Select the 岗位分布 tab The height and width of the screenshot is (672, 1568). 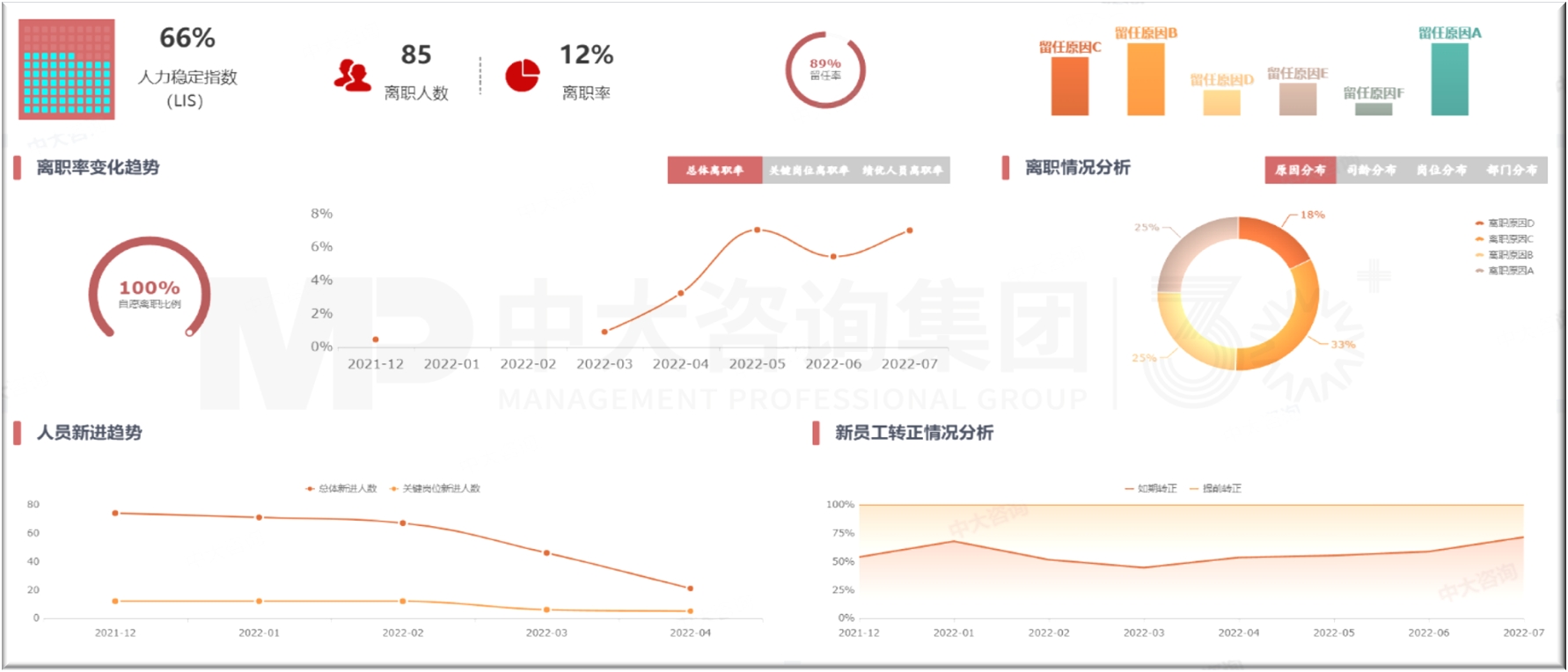1441,170
